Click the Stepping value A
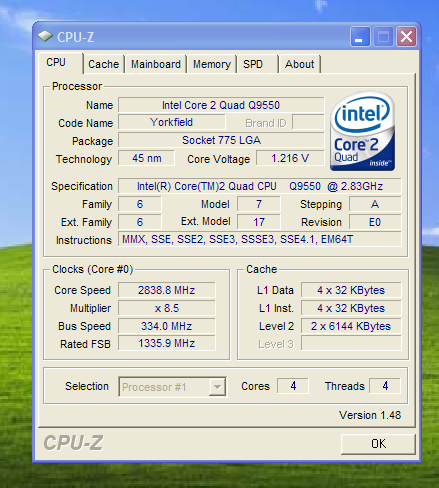Viewport: 439px width, 488px height. 375,204
